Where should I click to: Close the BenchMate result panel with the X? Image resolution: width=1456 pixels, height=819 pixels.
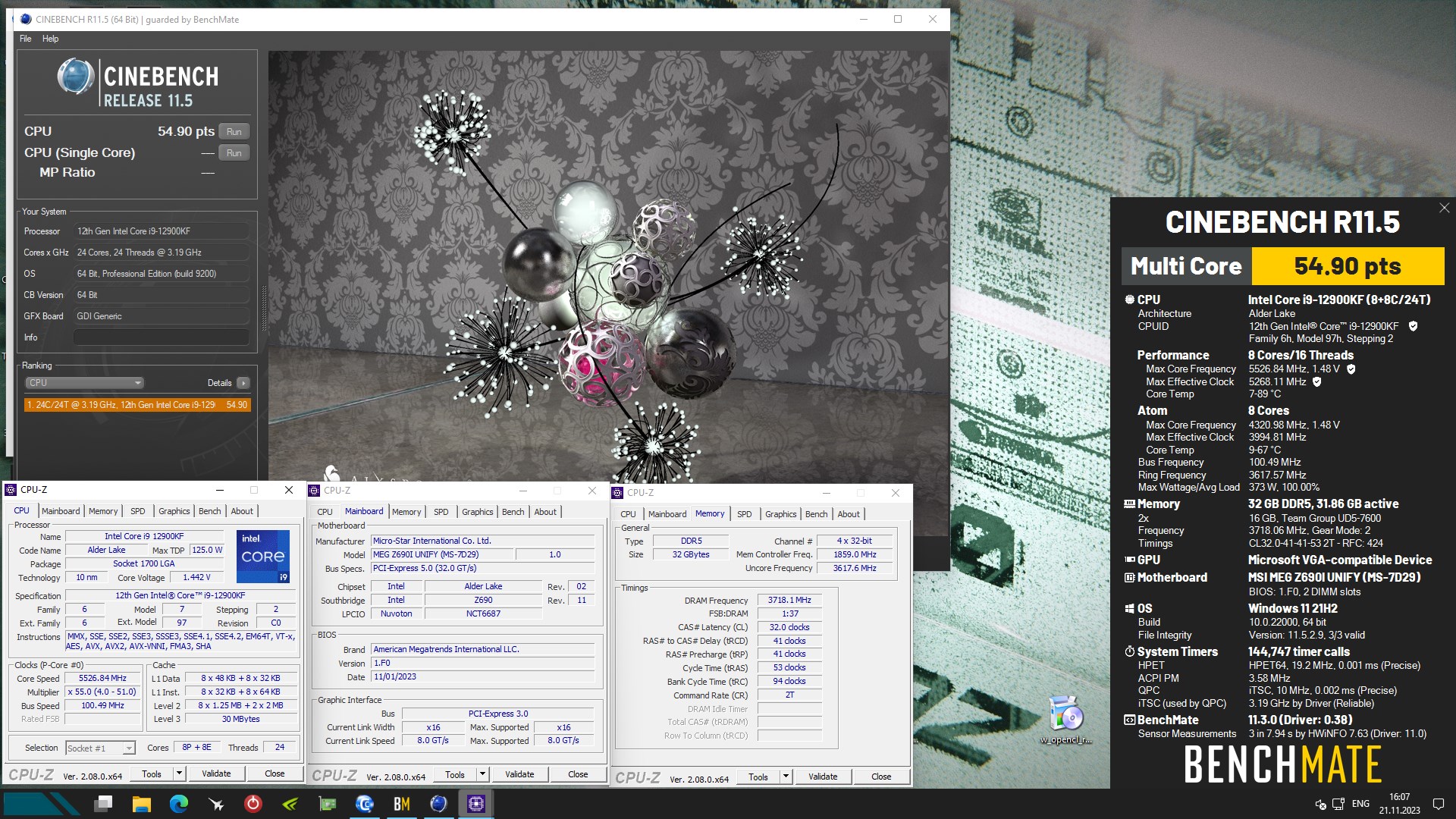[x=1444, y=208]
